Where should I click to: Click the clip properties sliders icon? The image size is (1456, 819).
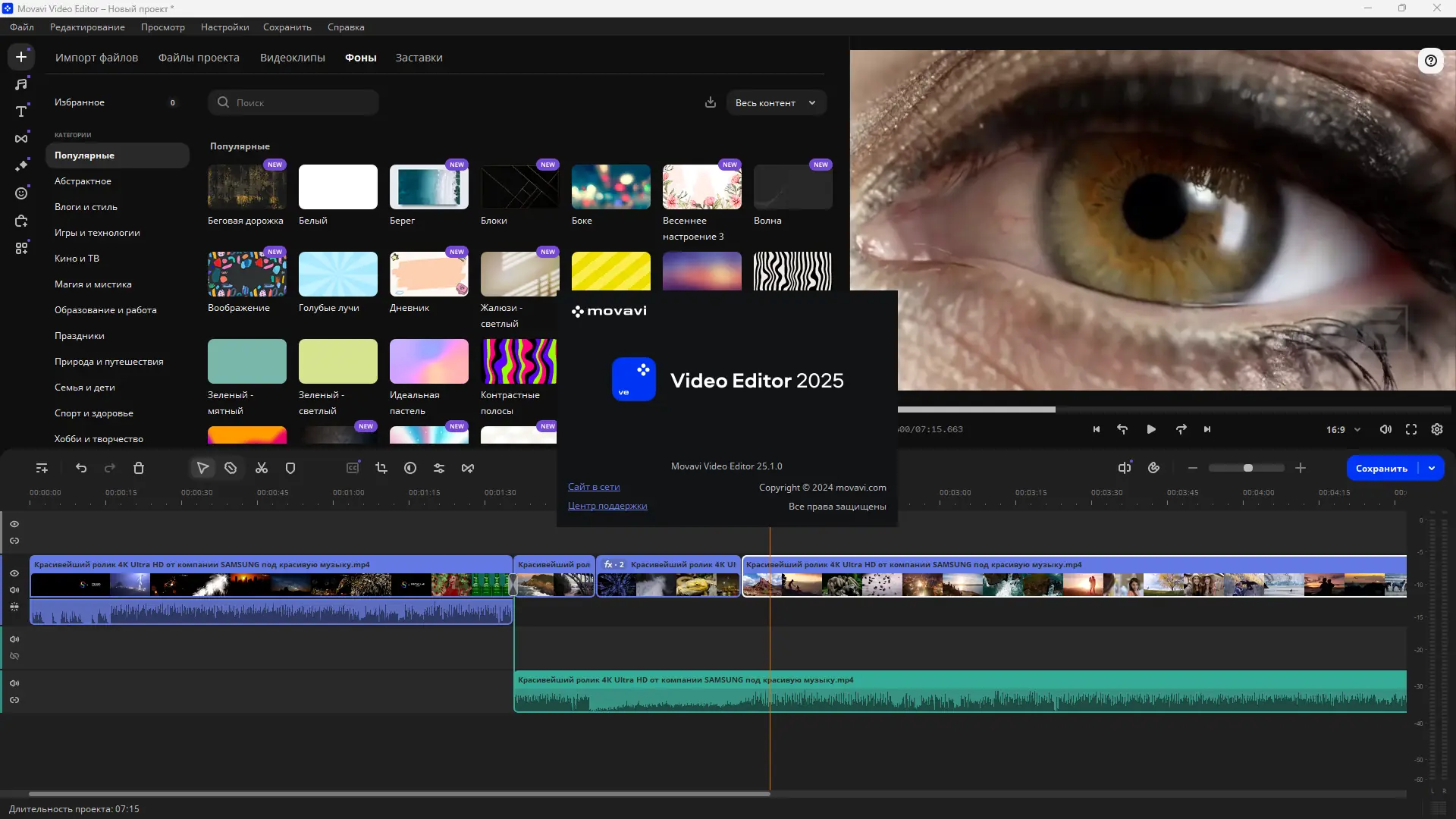[439, 469]
